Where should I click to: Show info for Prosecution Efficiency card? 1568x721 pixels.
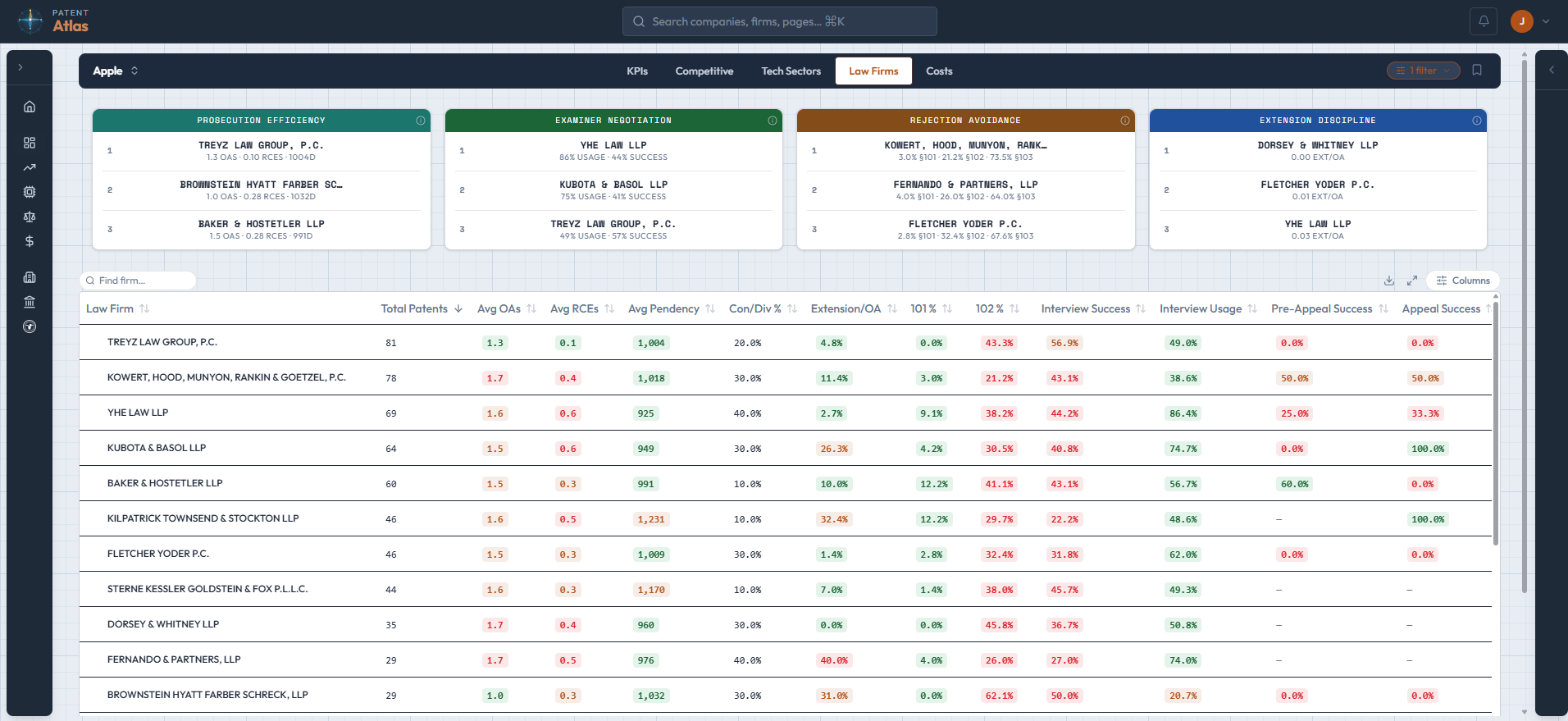pos(421,121)
